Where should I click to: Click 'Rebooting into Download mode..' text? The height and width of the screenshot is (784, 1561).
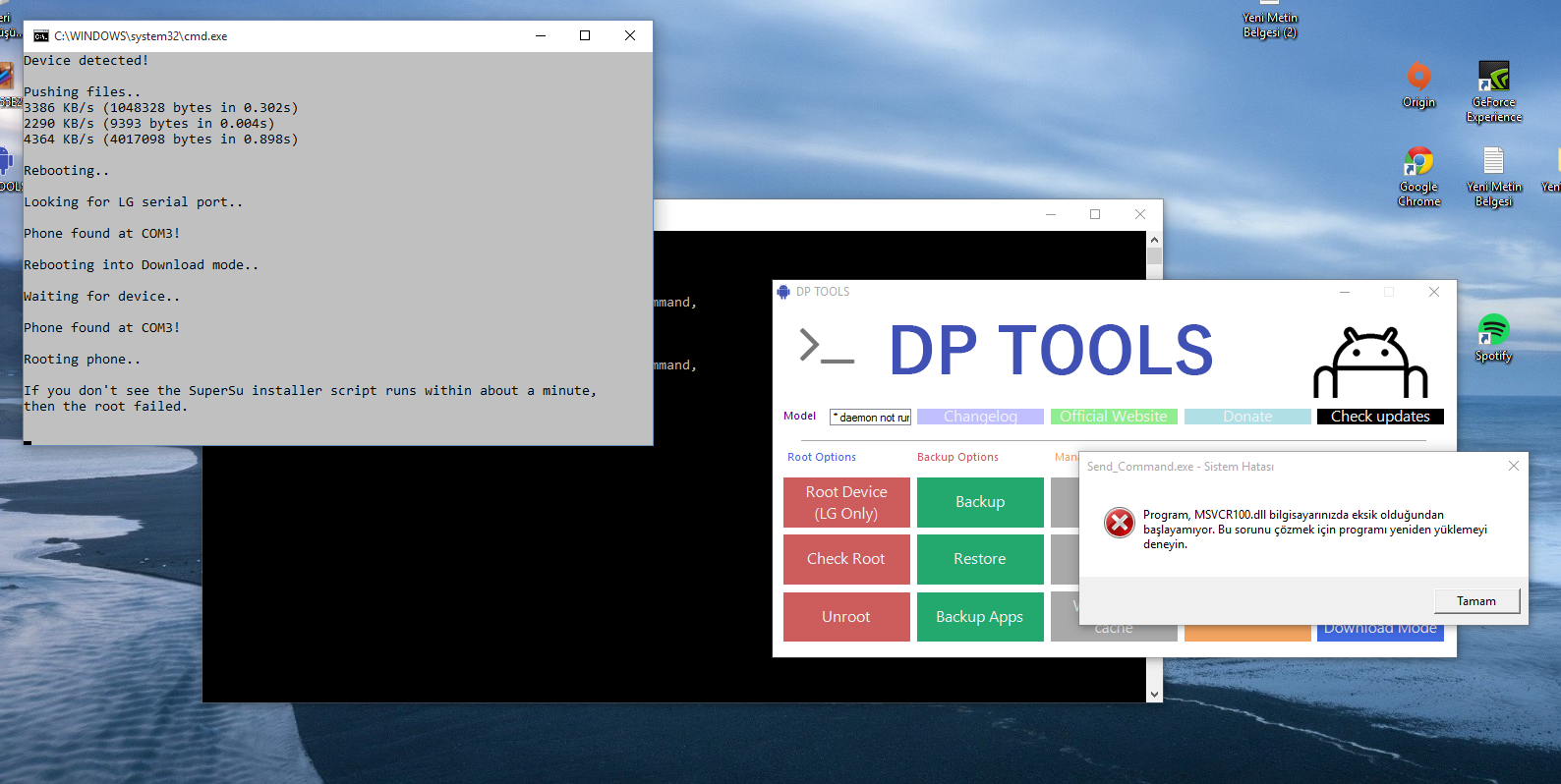(x=142, y=265)
